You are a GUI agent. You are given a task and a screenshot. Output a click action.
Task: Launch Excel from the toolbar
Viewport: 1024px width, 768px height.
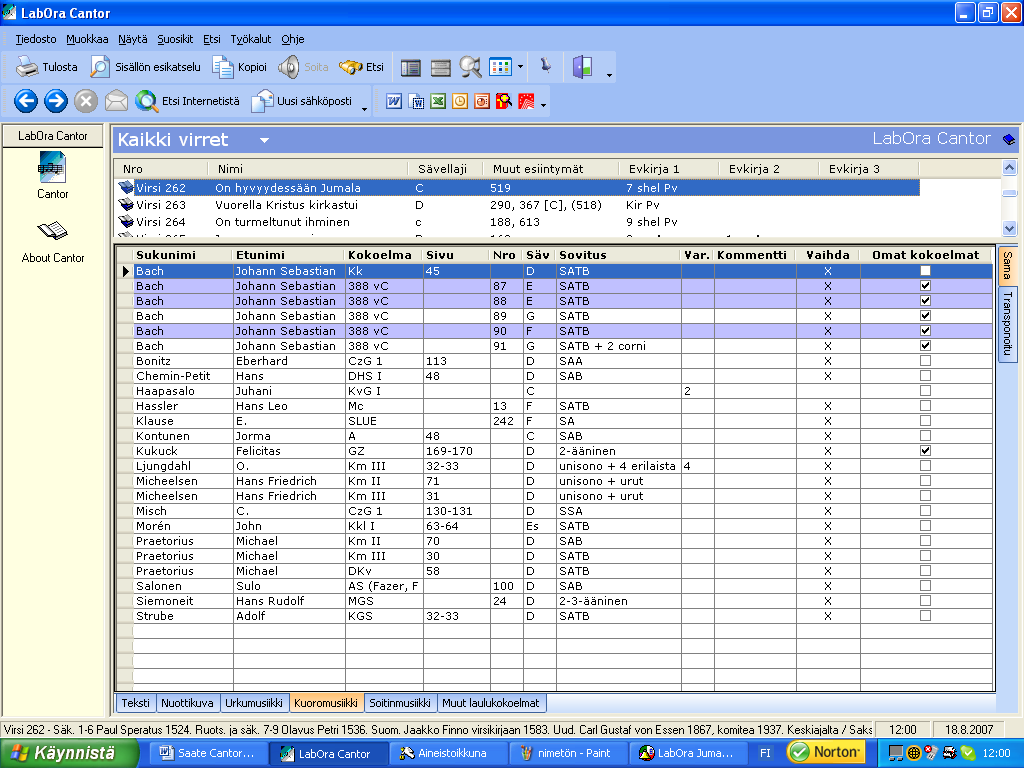point(438,101)
